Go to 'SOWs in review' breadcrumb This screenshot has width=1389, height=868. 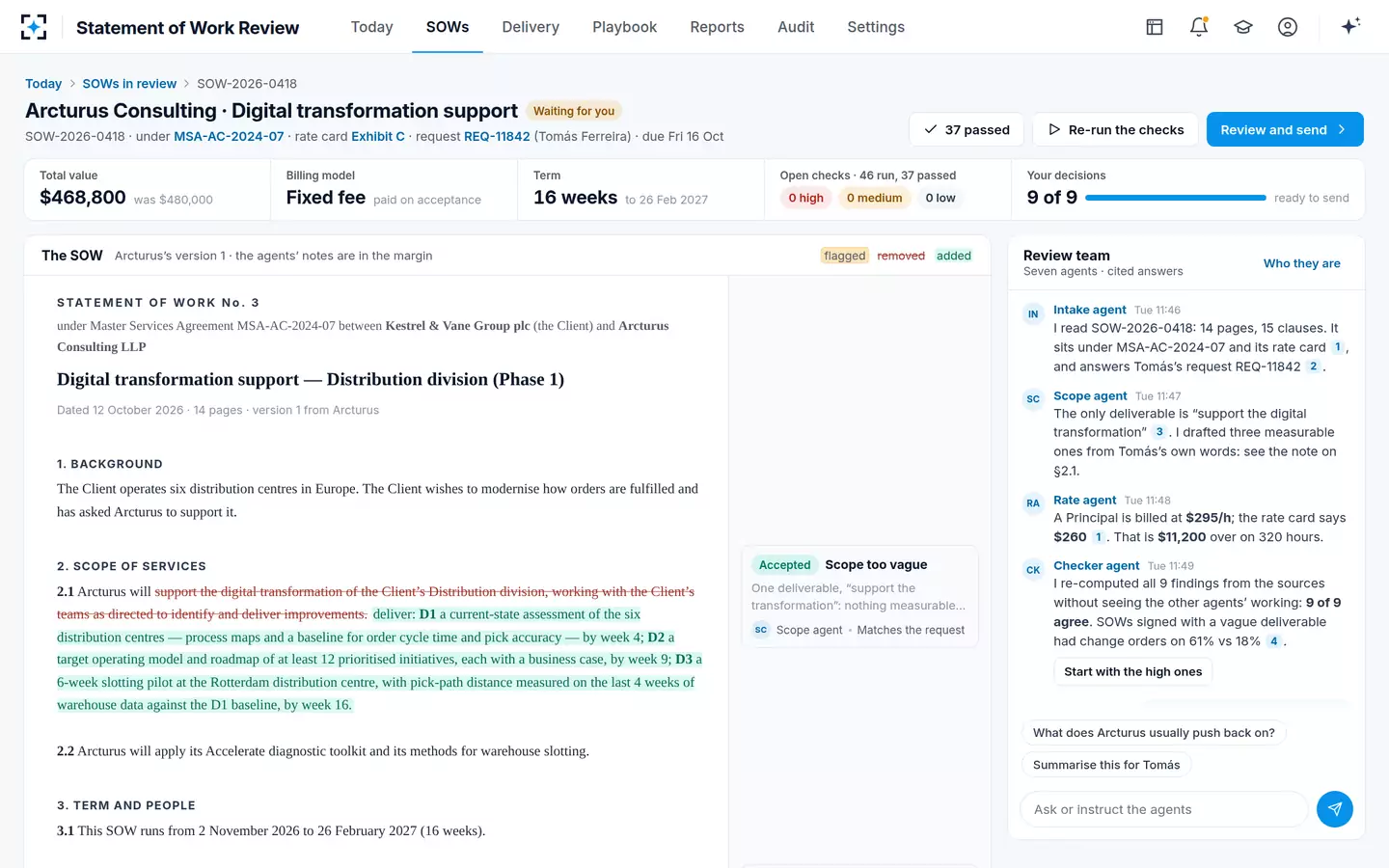129,84
